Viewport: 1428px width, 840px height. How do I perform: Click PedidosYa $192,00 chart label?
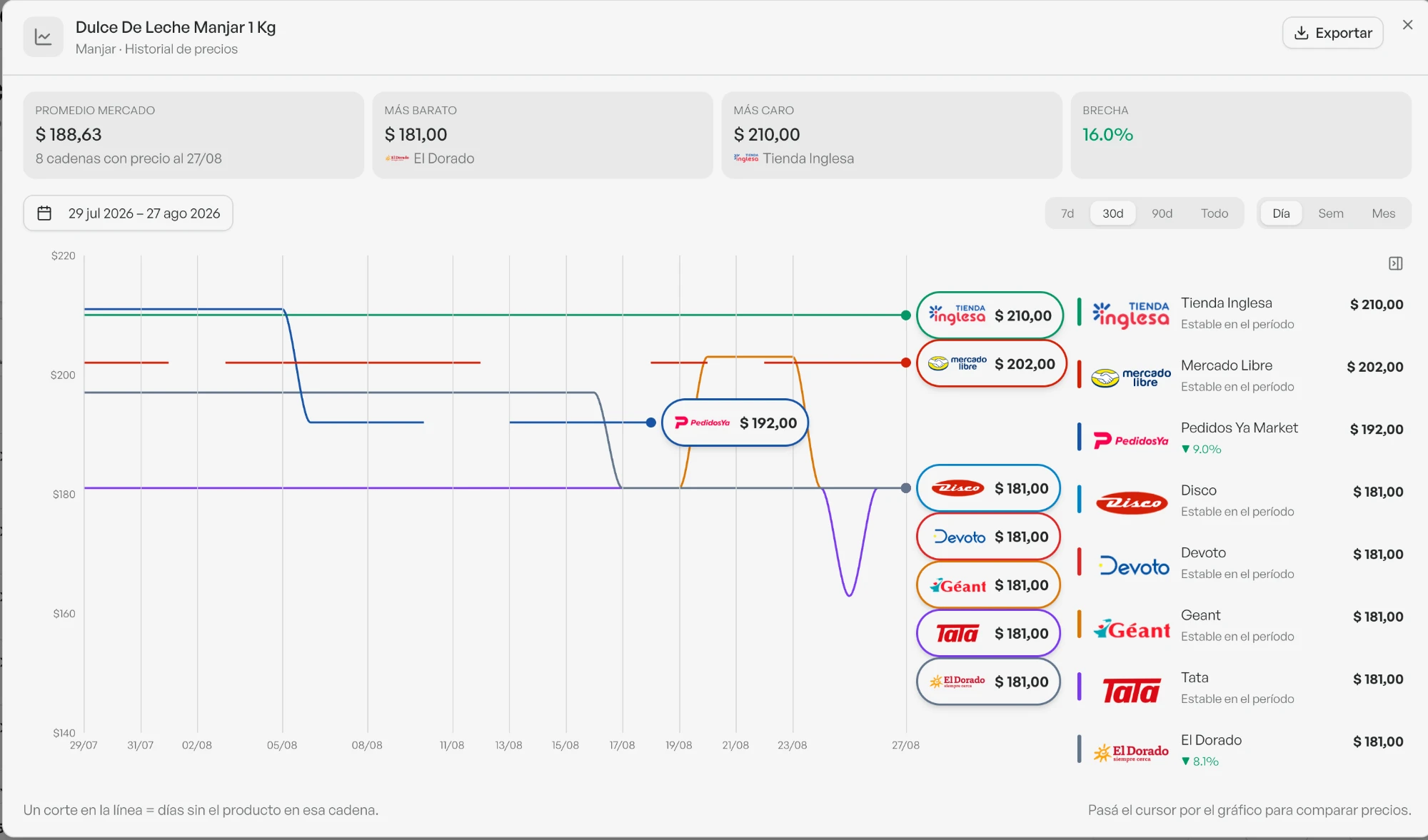pos(735,422)
